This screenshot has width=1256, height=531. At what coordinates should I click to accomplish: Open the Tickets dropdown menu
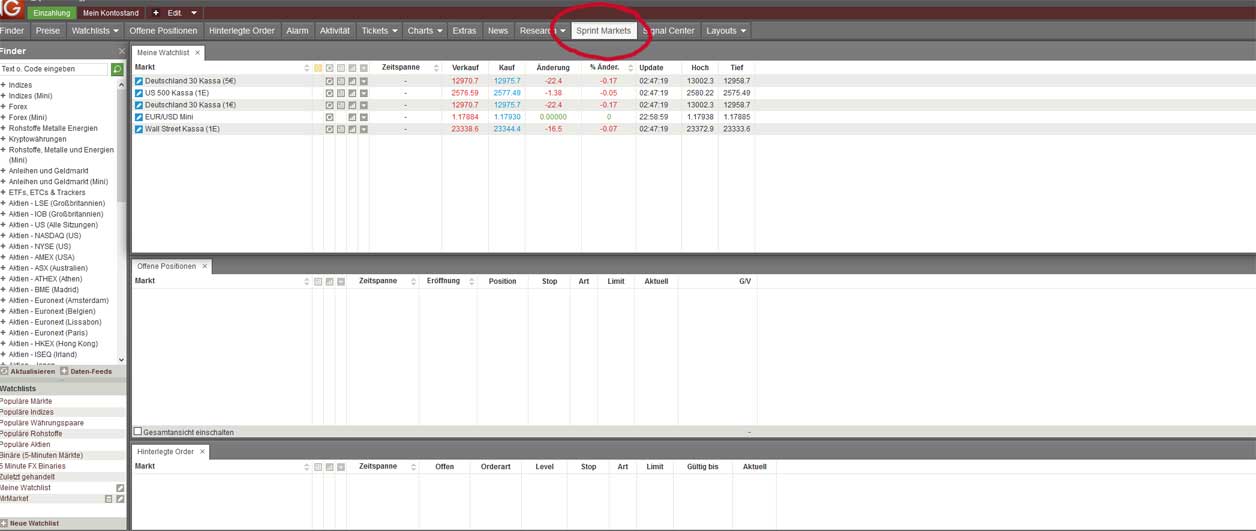[379, 31]
